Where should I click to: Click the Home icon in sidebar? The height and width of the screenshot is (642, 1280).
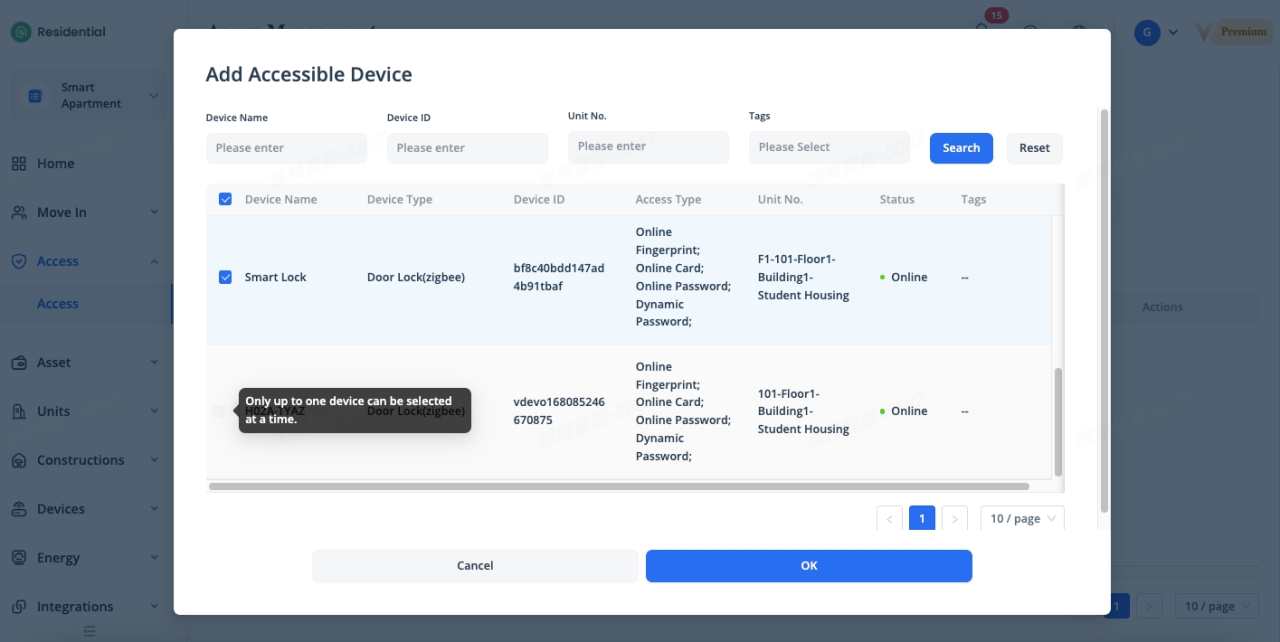19,164
